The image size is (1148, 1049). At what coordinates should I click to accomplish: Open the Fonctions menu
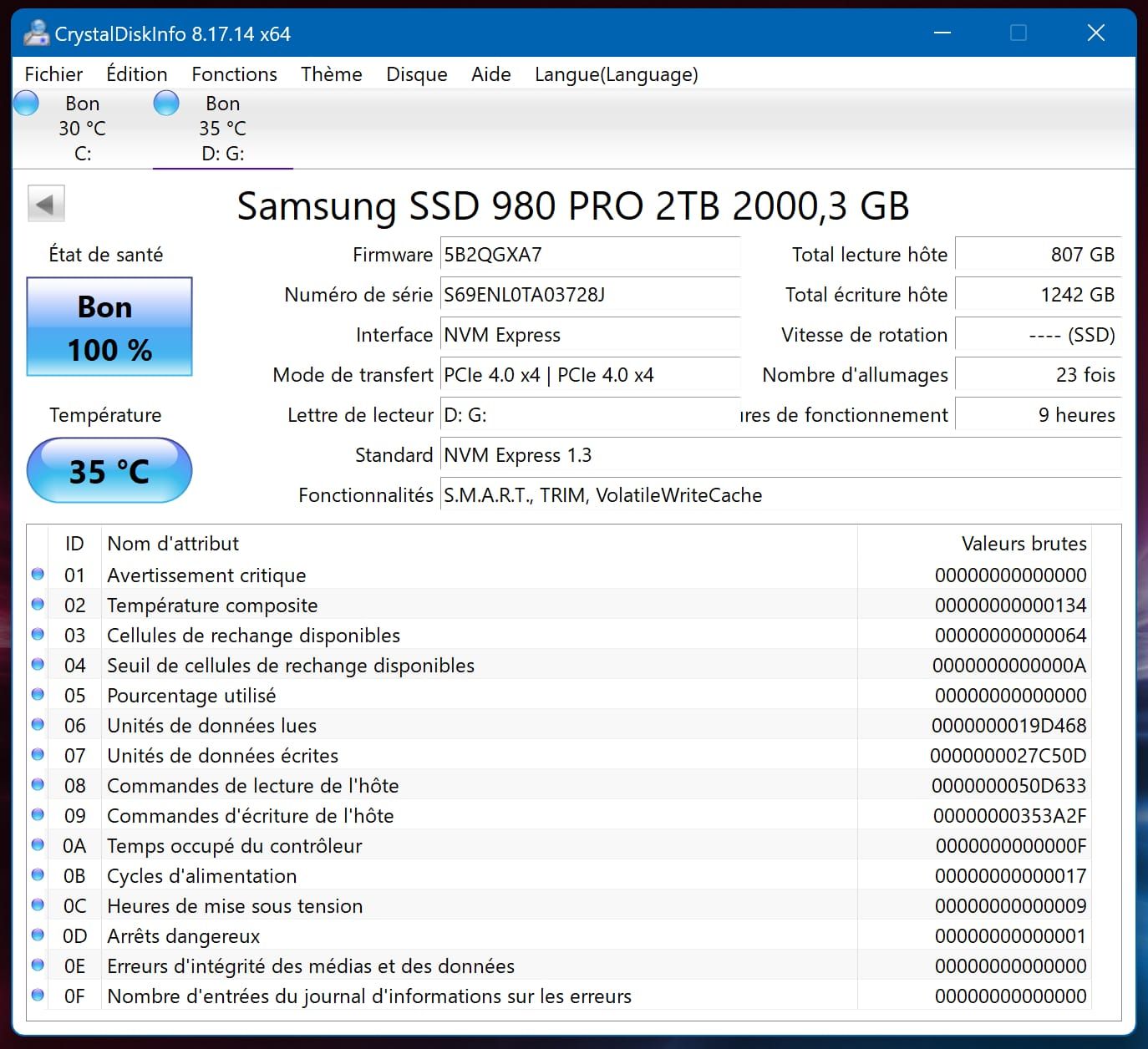pyautogui.click(x=234, y=74)
